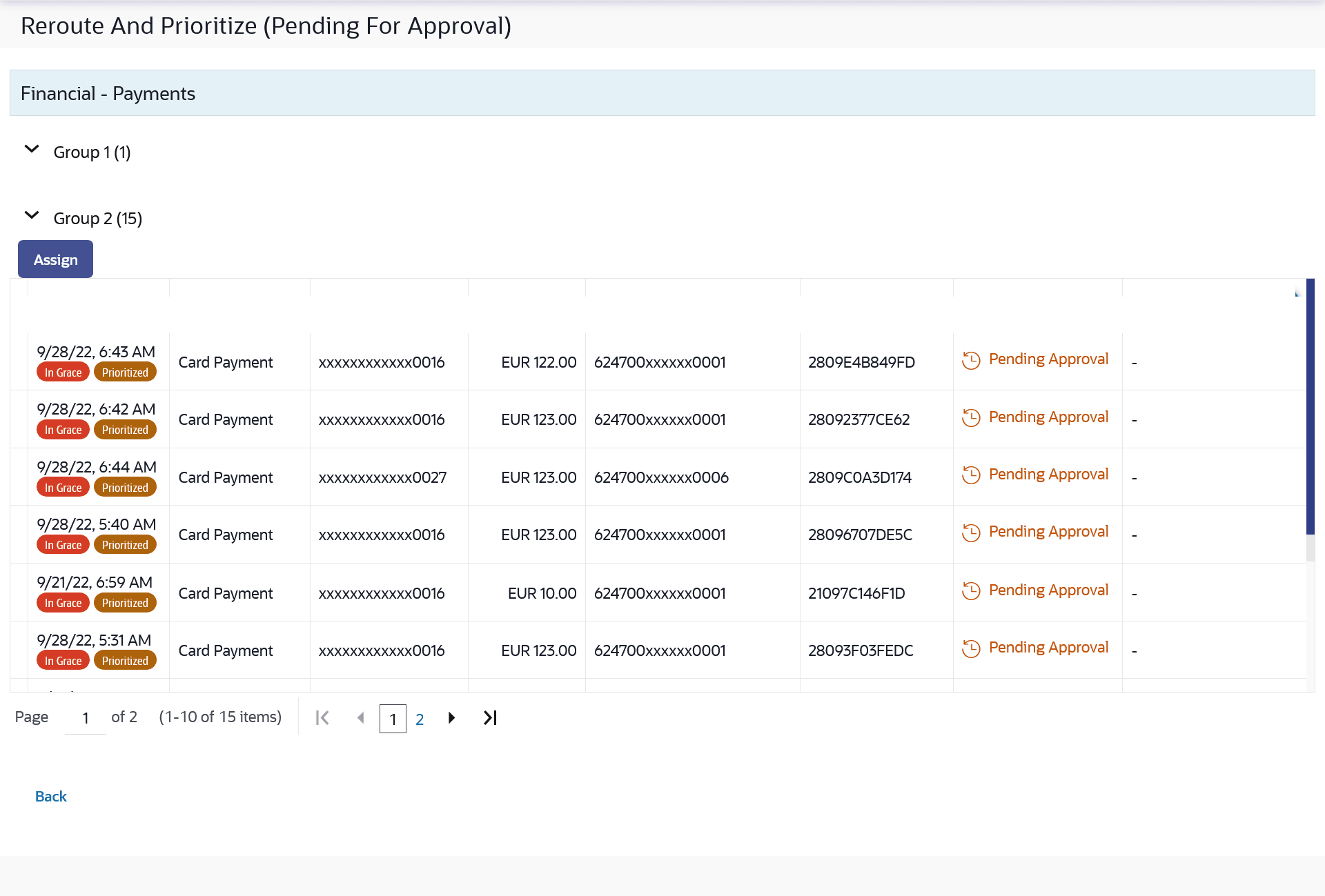Open page 2 in the pagination
The image size is (1325, 896).
420,719
